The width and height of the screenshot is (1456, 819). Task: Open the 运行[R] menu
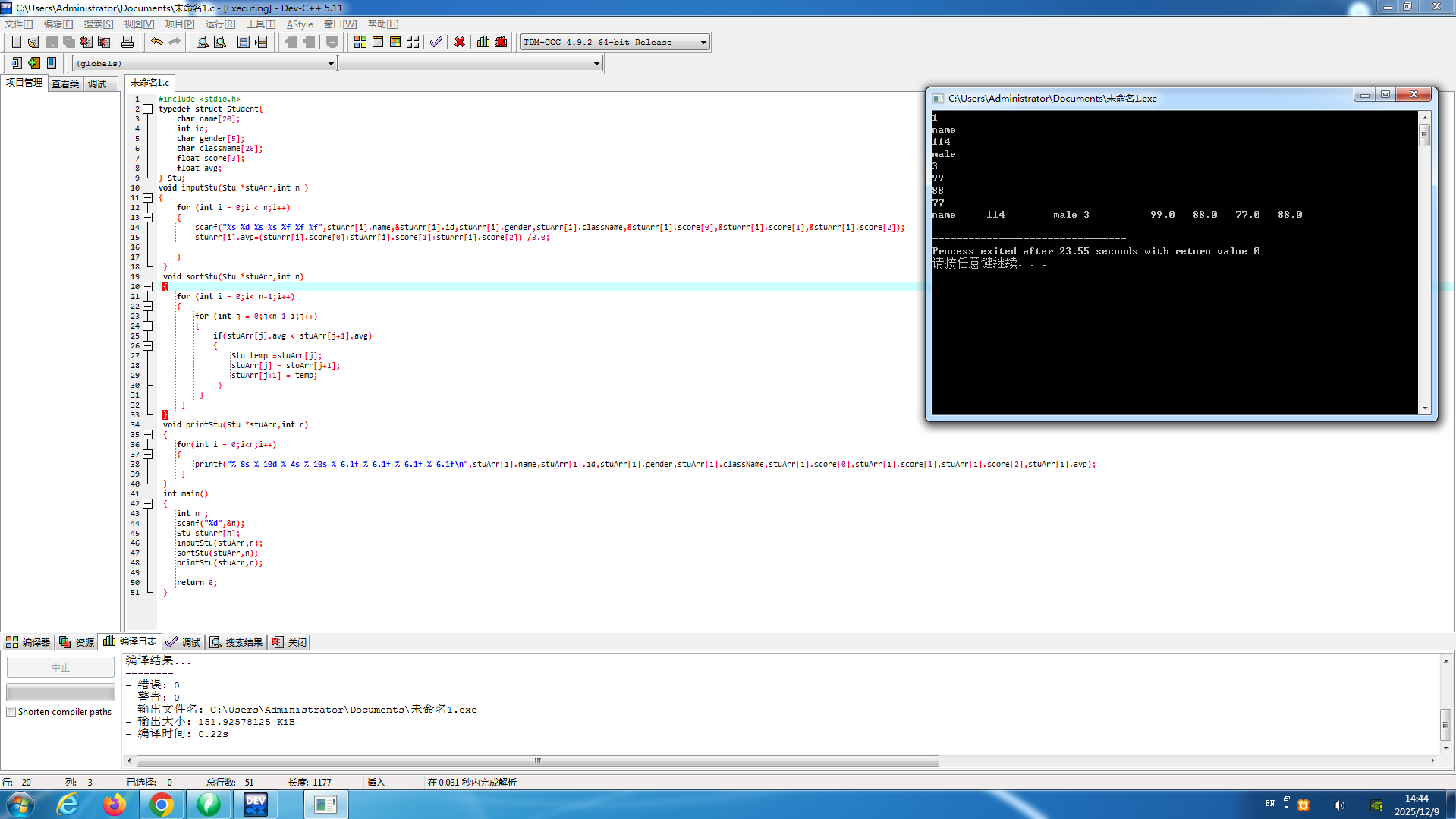click(220, 24)
